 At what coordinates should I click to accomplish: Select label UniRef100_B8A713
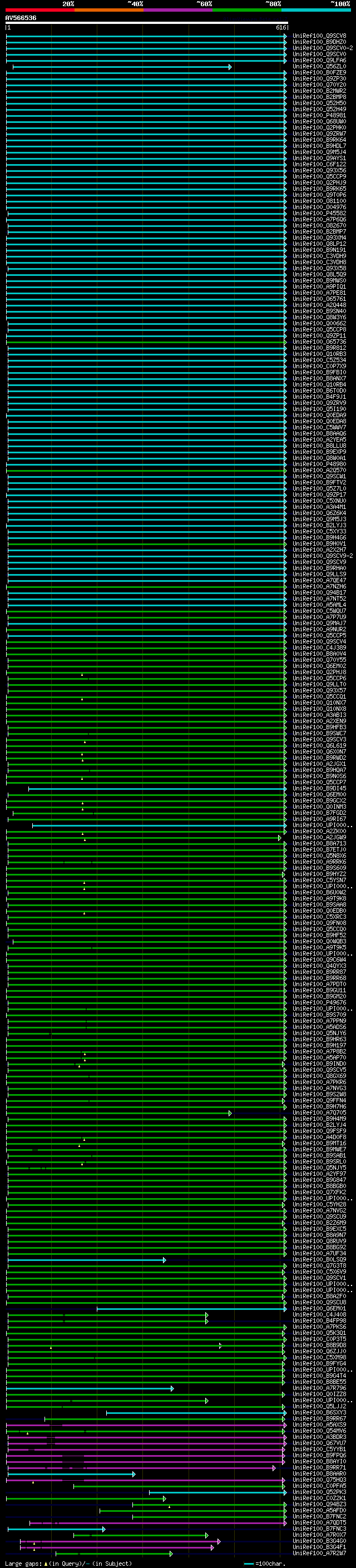[319, 843]
